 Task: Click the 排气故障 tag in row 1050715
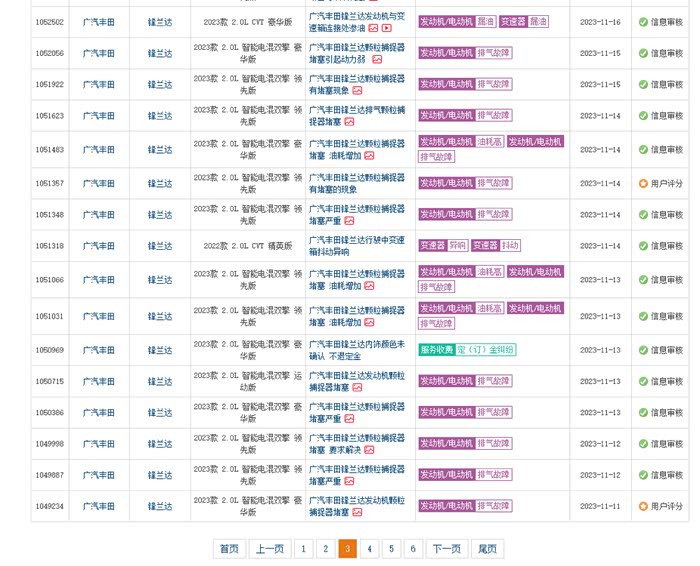[493, 381]
